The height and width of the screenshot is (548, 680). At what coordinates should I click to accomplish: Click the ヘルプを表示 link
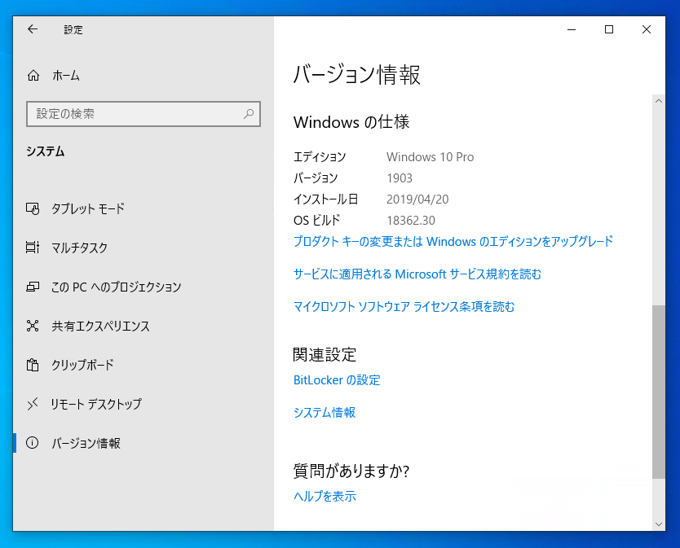click(x=324, y=496)
